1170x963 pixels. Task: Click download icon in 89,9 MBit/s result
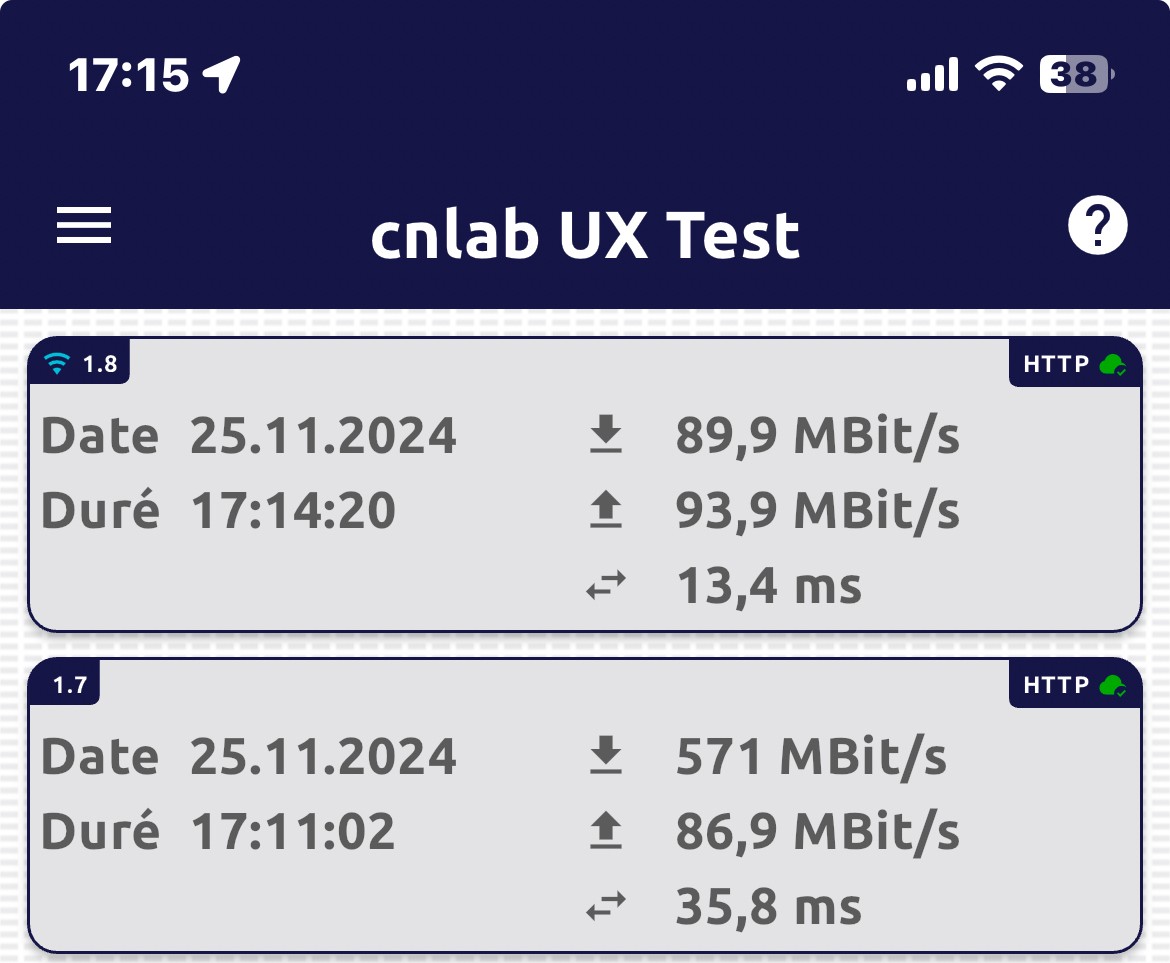605,436
